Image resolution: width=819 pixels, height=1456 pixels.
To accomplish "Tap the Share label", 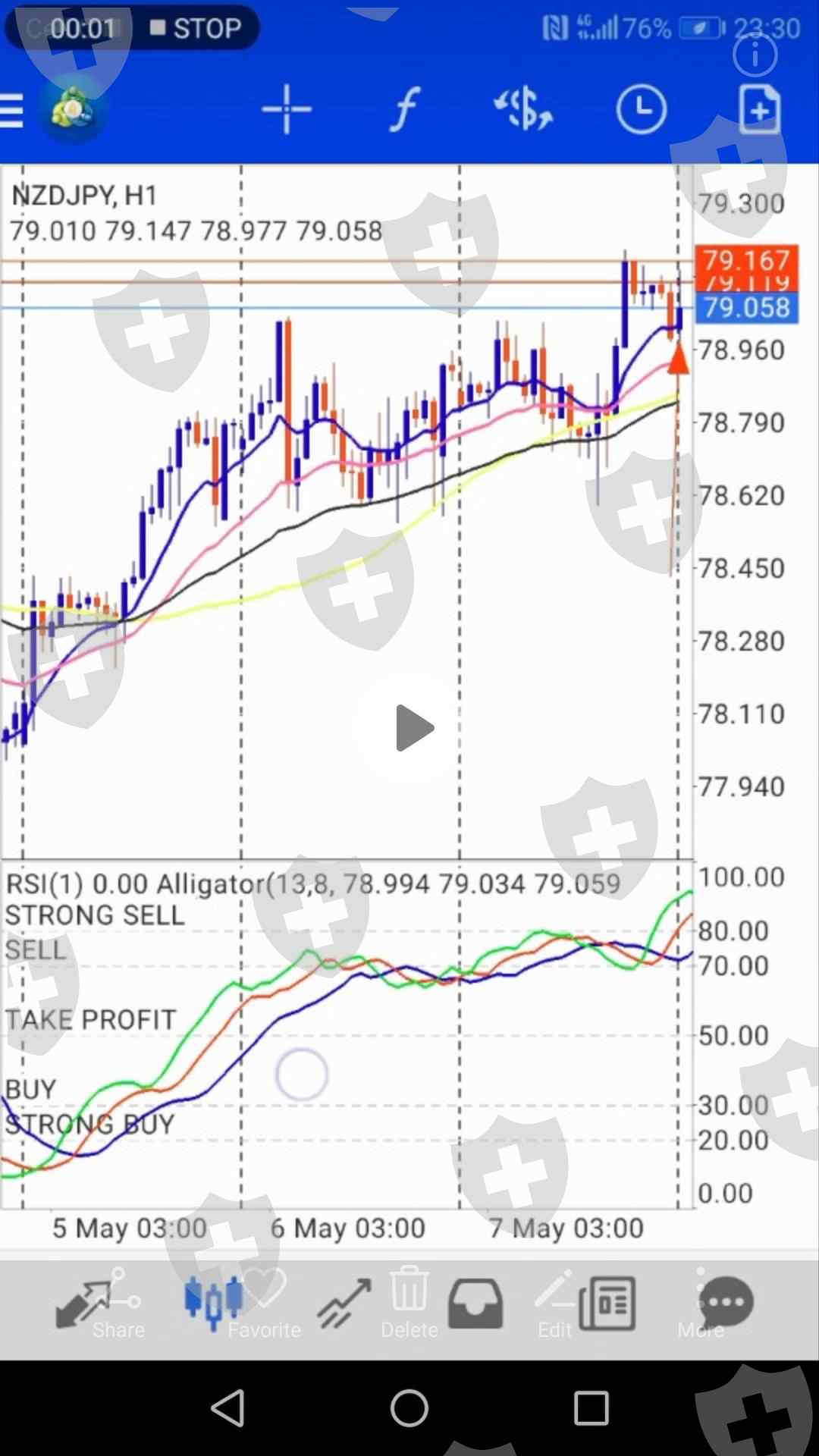I will 118,1330.
